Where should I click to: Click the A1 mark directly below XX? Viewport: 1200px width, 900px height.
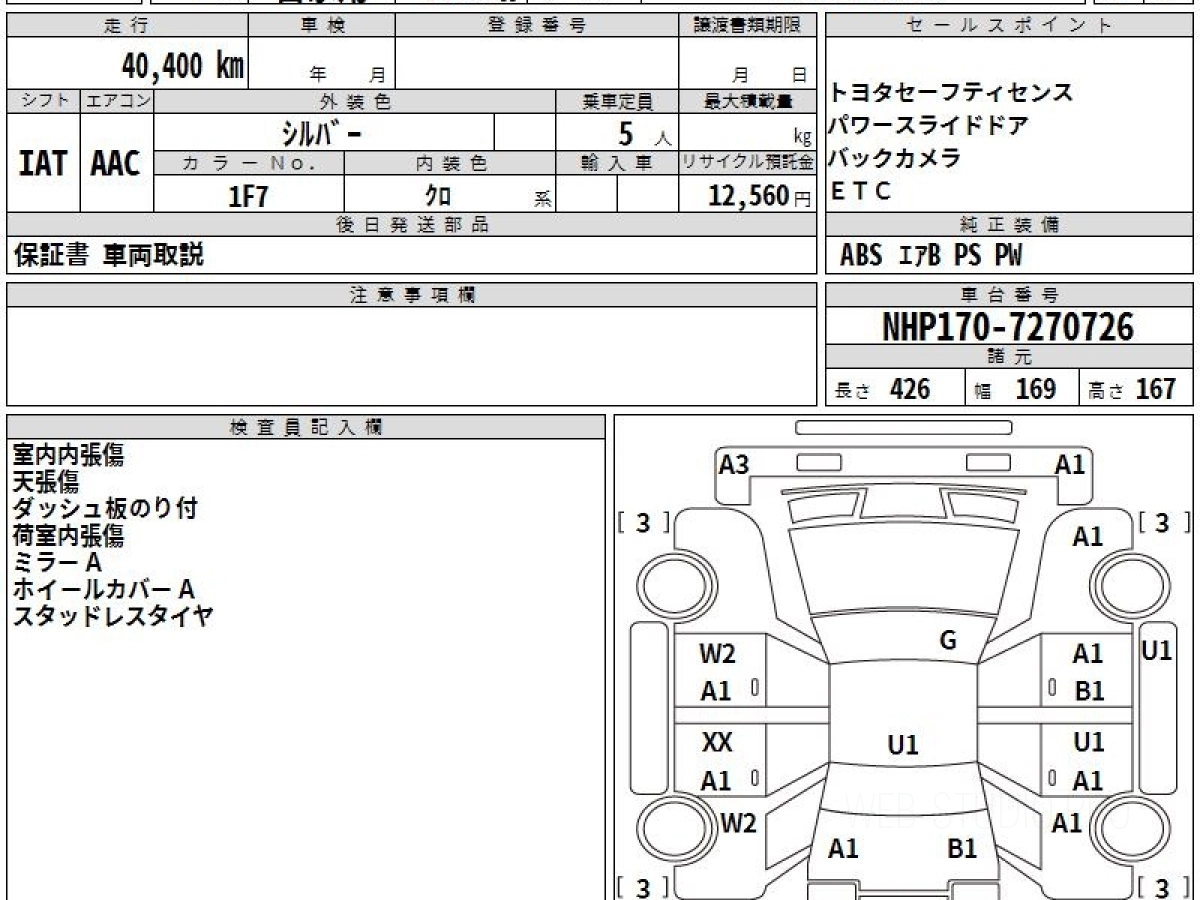pyautogui.click(x=716, y=781)
